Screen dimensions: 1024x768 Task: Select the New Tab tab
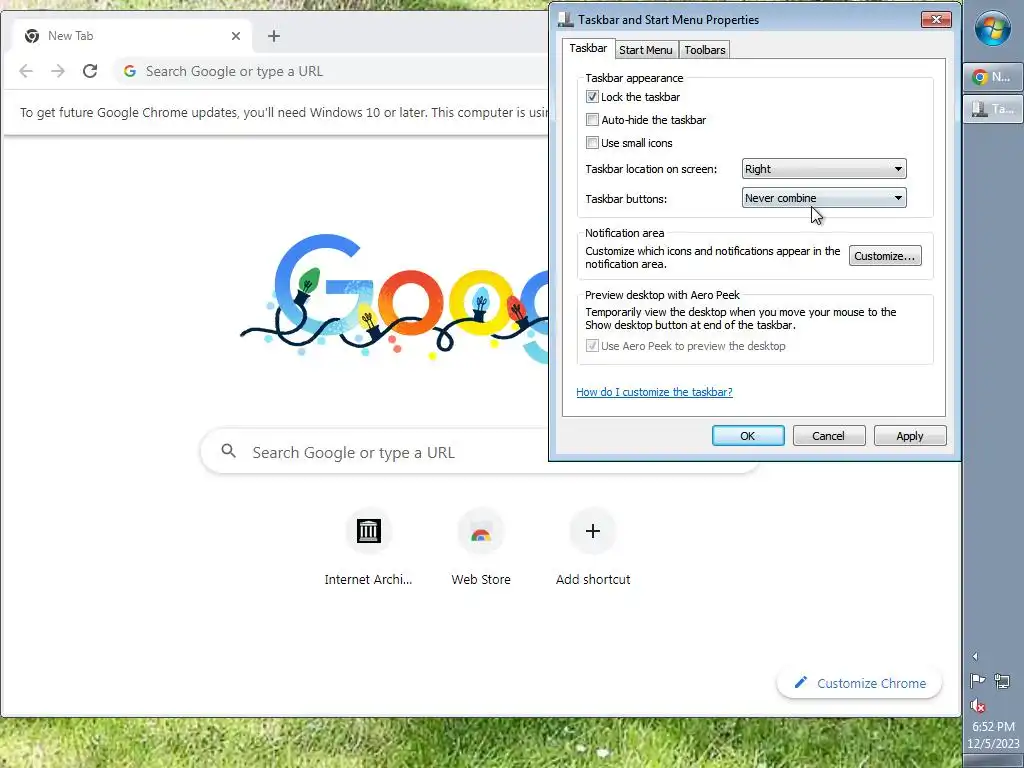[x=133, y=36]
